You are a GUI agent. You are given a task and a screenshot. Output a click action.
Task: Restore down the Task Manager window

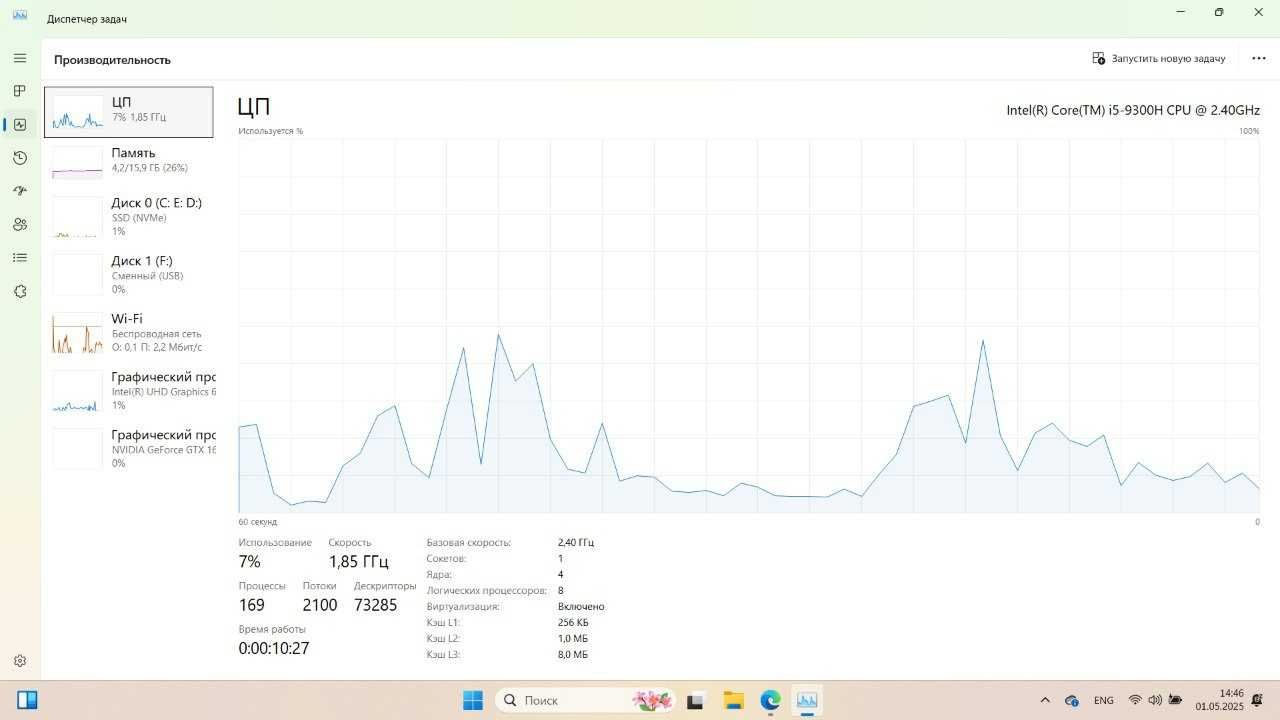[1219, 12]
